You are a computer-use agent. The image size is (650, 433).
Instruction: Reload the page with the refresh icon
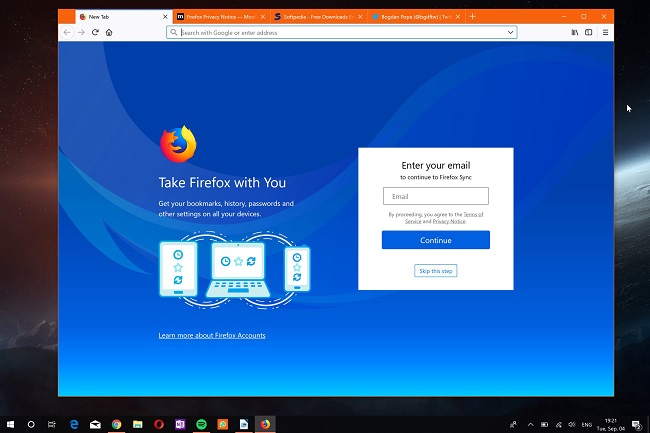[95, 32]
